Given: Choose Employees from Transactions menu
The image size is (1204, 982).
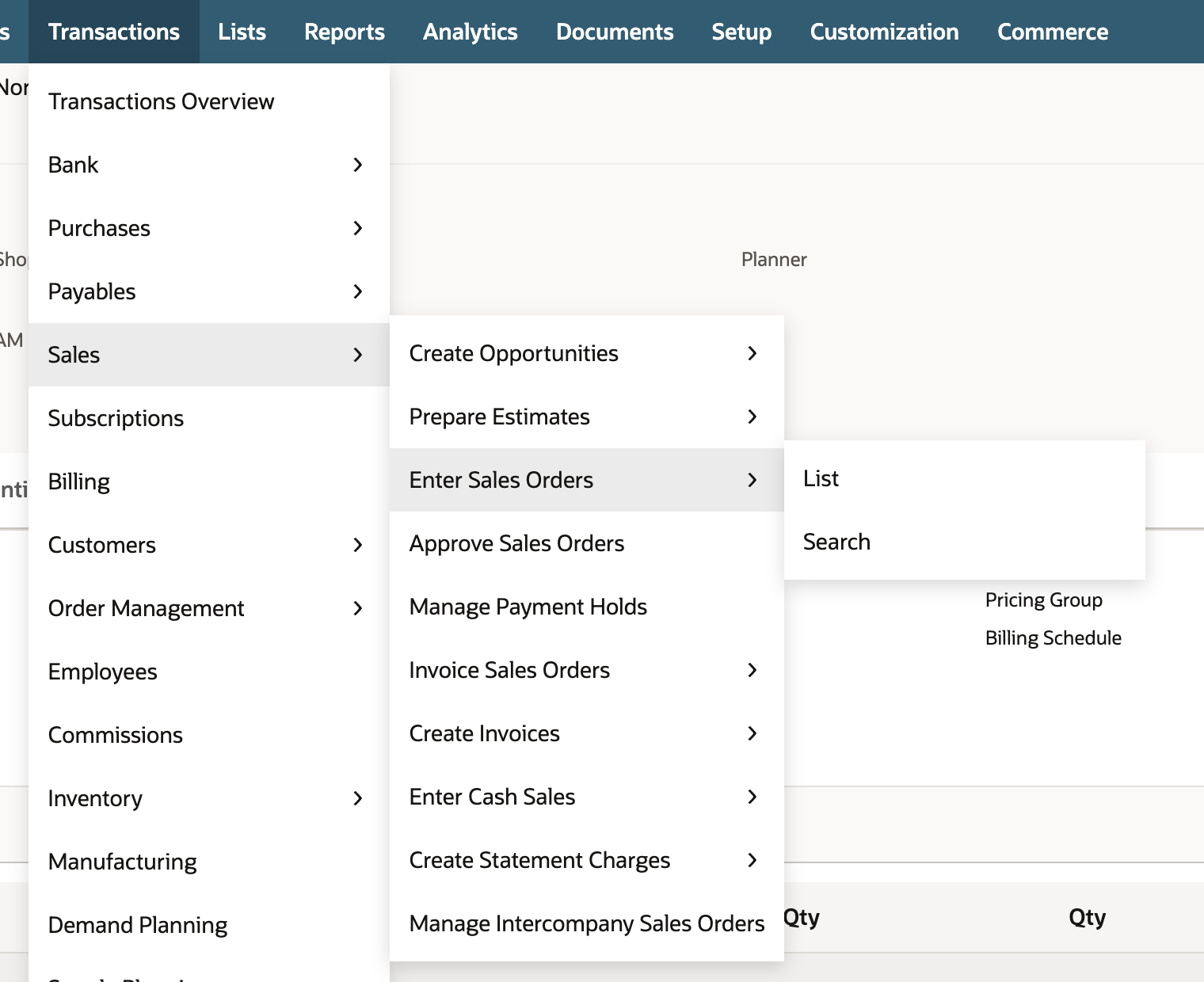Looking at the screenshot, I should [x=209, y=672].
